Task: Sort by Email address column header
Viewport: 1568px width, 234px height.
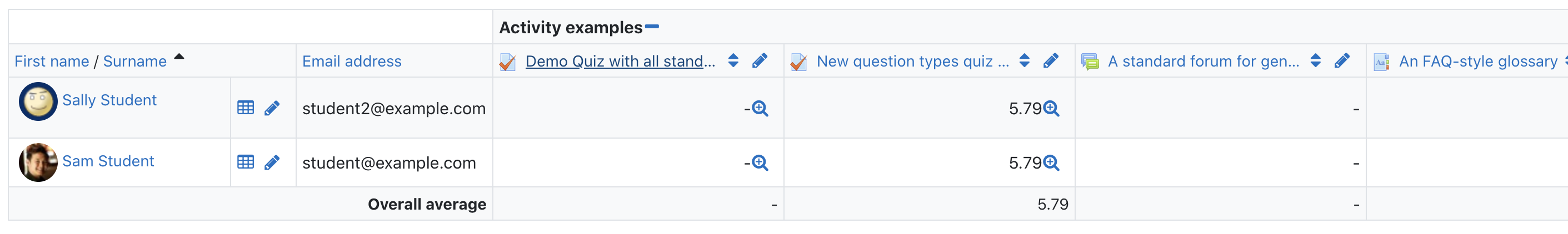Action: tap(352, 62)
